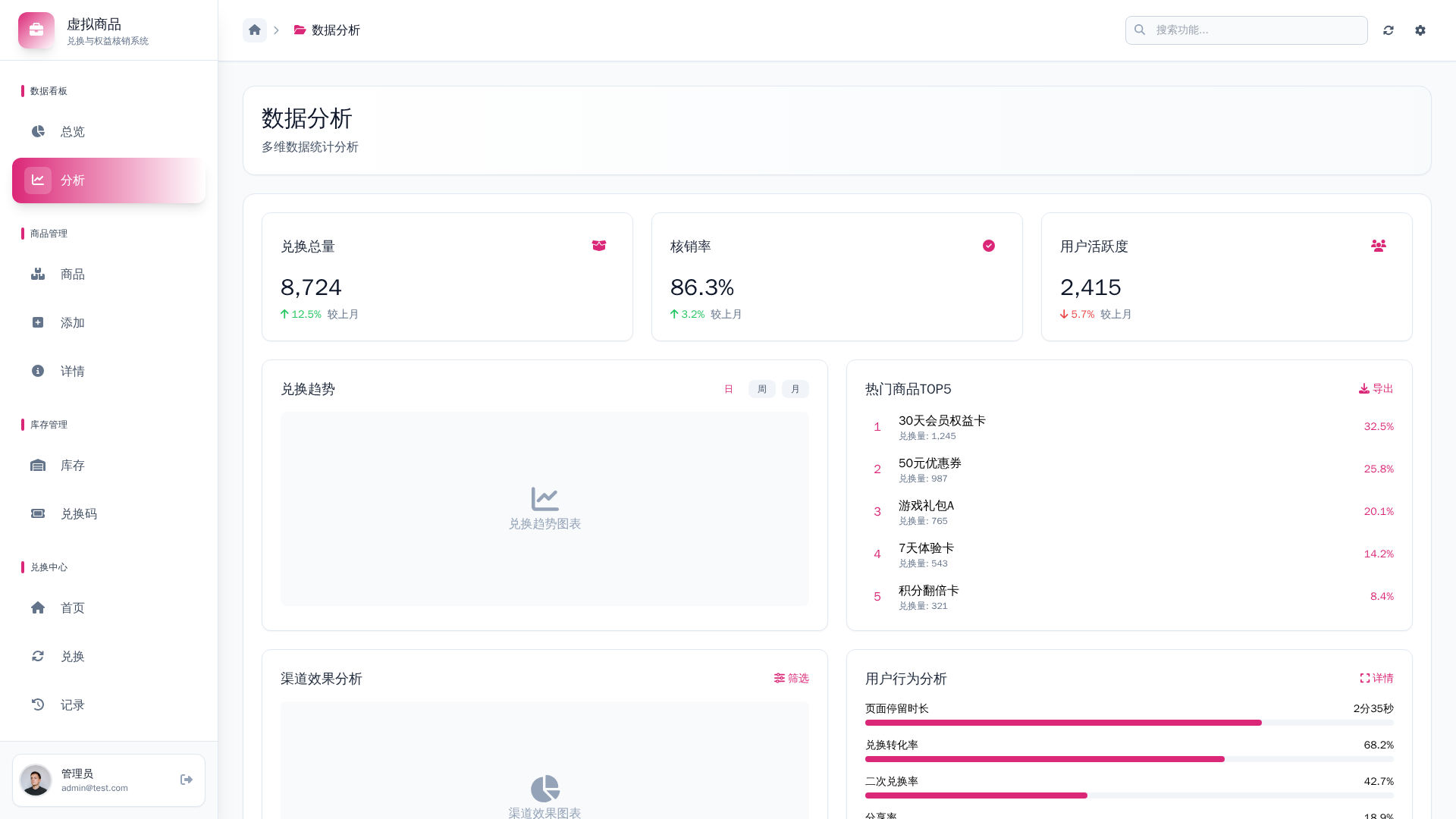Open 筛选 filter for channel analysis
1456x819 pixels.
pos(792,678)
